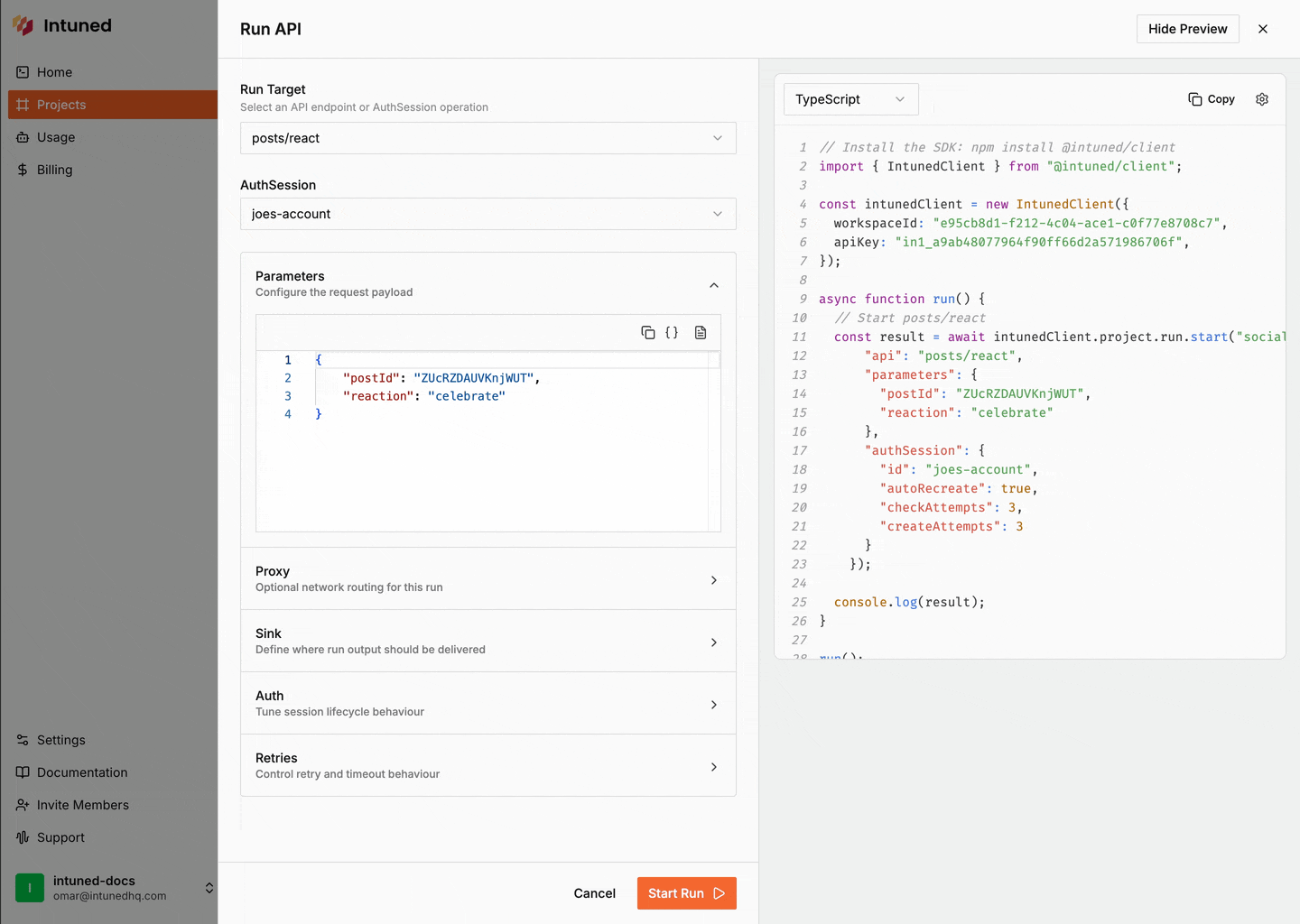Click the Start Run button
This screenshot has height=924, width=1300.
tap(687, 893)
